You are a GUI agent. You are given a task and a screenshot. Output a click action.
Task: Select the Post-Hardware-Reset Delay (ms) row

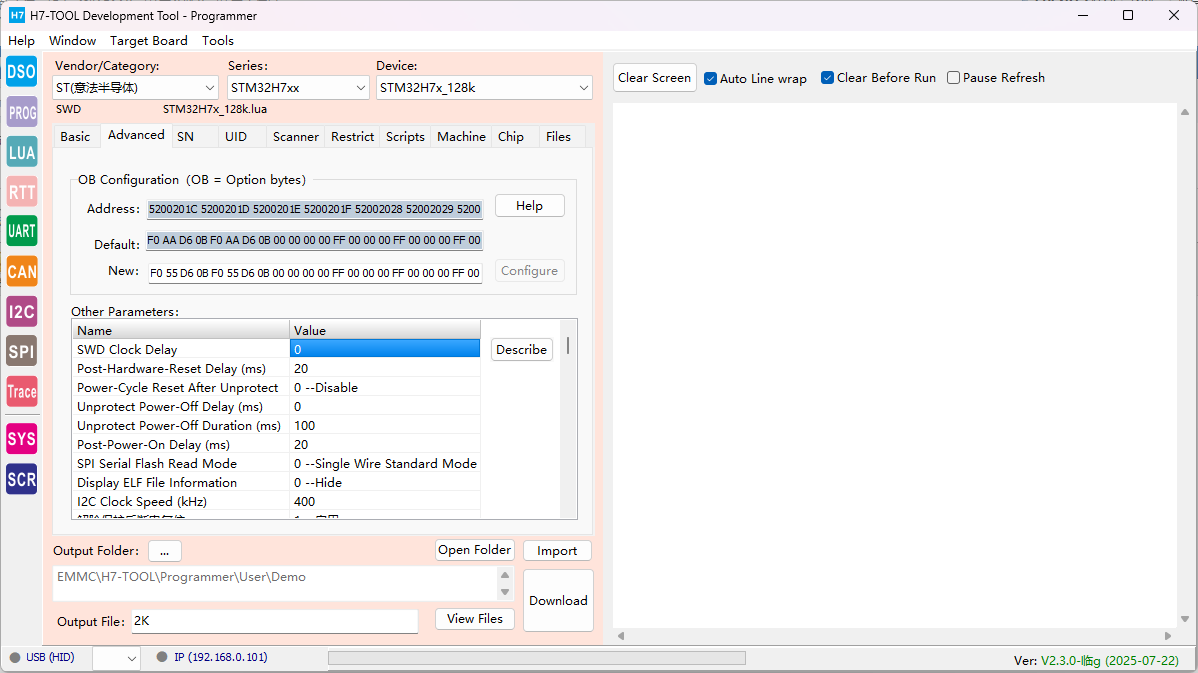(x=277, y=368)
